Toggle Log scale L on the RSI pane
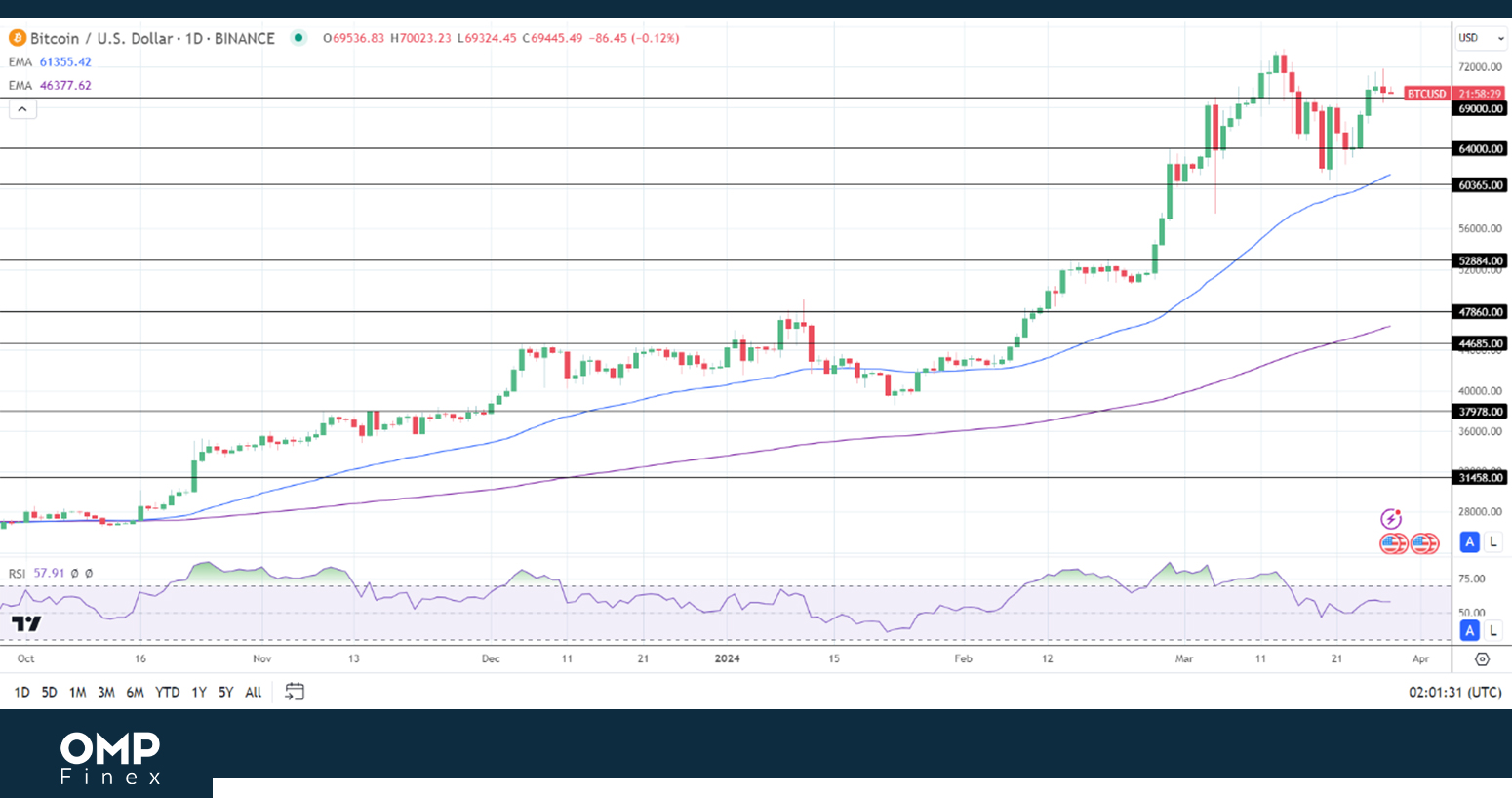1512x798 pixels. [1492, 630]
